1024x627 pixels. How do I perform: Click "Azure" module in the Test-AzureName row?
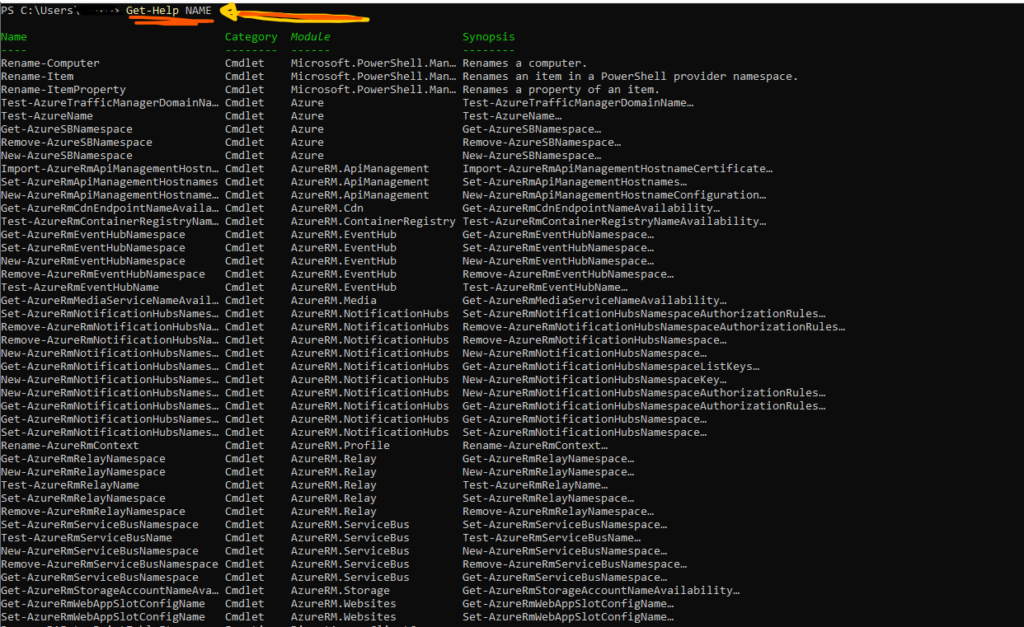(x=307, y=116)
